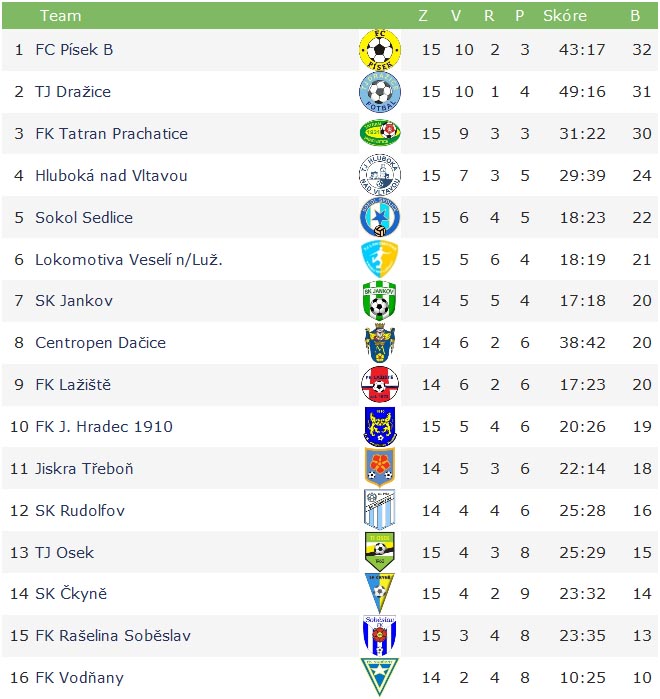The width and height of the screenshot is (660, 699).
Task: Open the FK Vodňany green triangle logo
Action: click(x=379, y=677)
